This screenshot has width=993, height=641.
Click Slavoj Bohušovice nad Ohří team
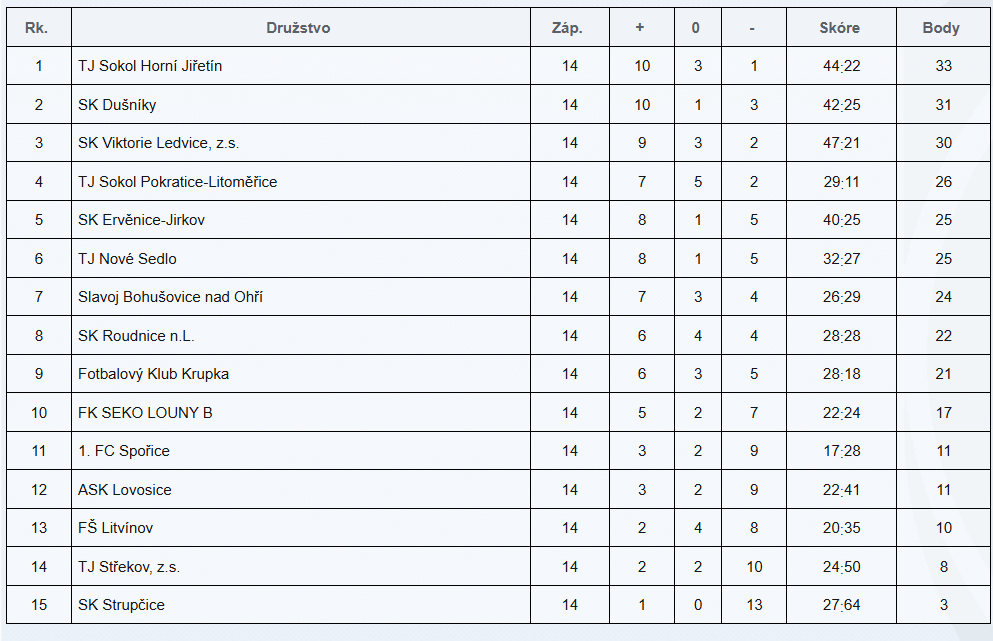170,297
